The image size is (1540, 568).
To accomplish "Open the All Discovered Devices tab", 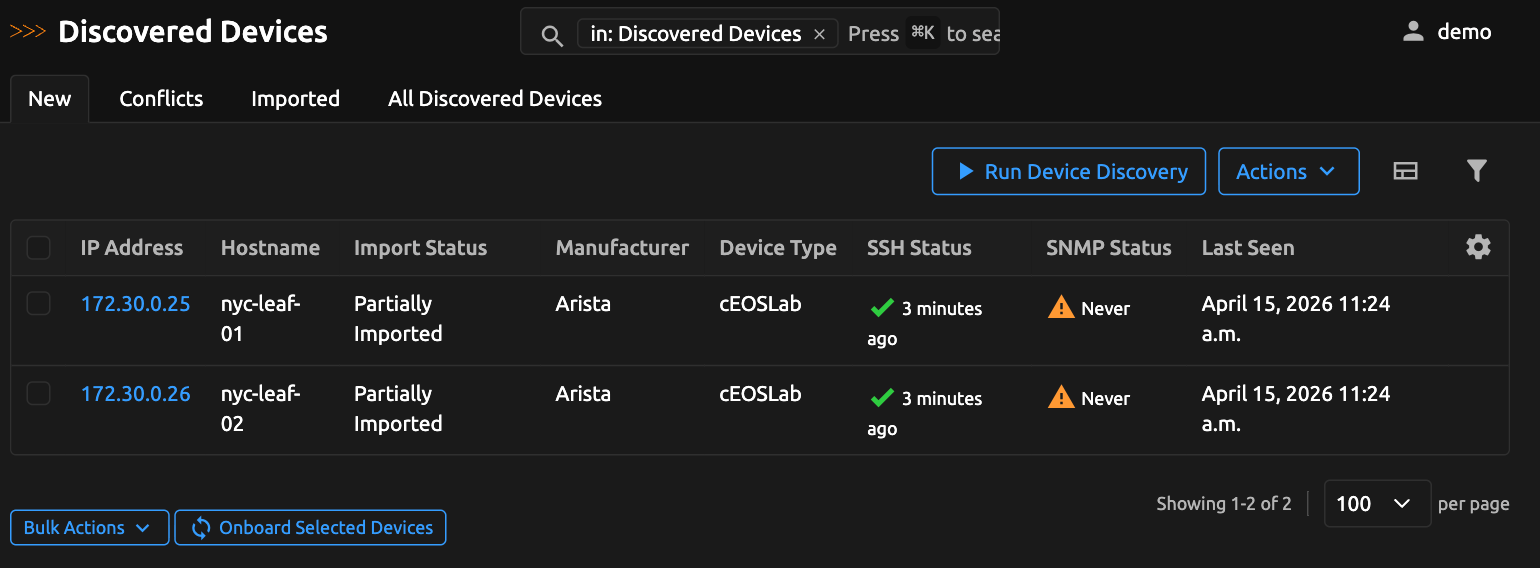I will click(494, 99).
